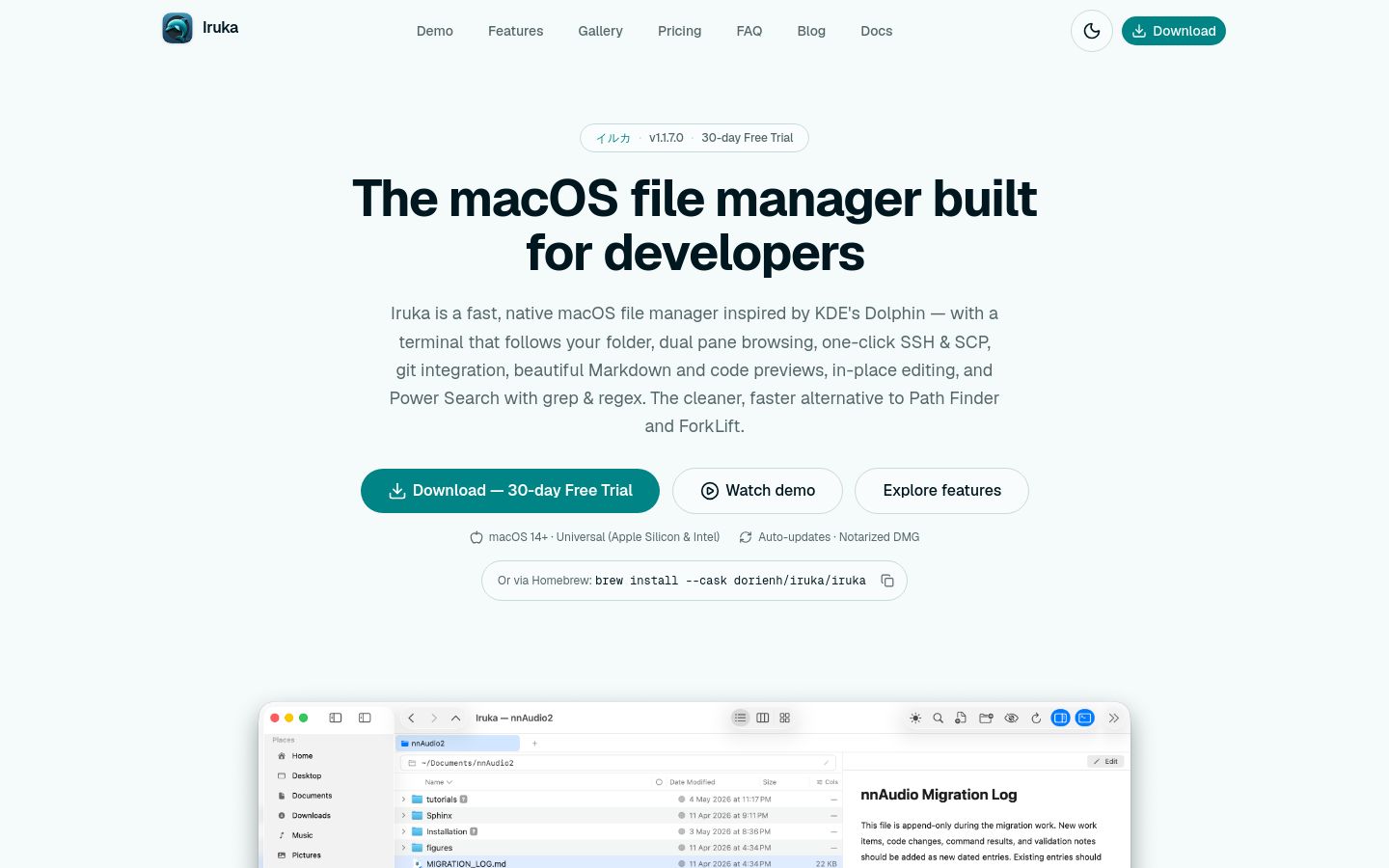Open the Blog link in navigation

[811, 31]
